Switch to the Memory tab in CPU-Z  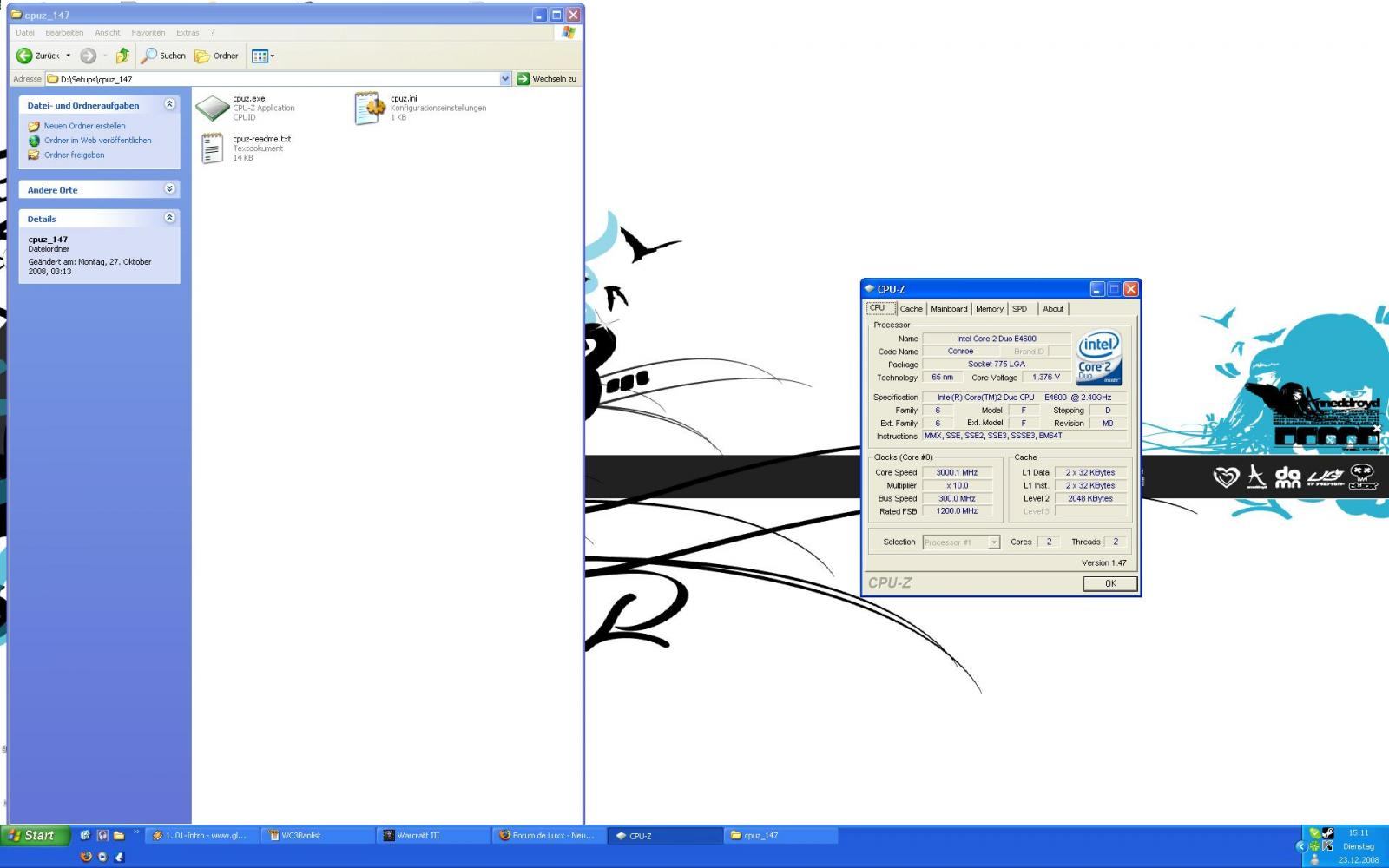(x=990, y=309)
